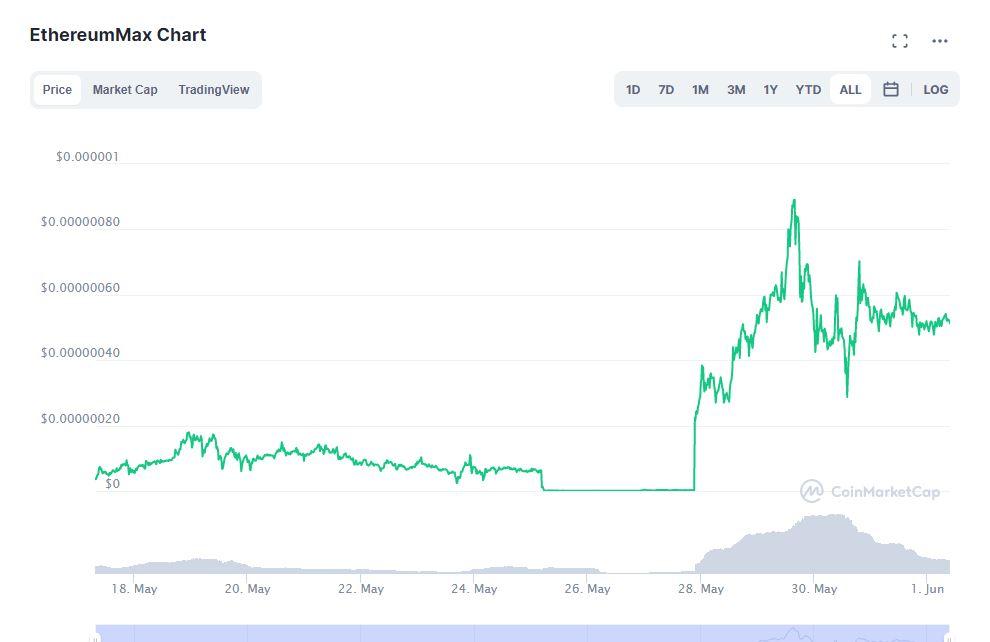This screenshot has width=990, height=642.
Task: Open the three-dot chart options menu
Action: [x=938, y=40]
